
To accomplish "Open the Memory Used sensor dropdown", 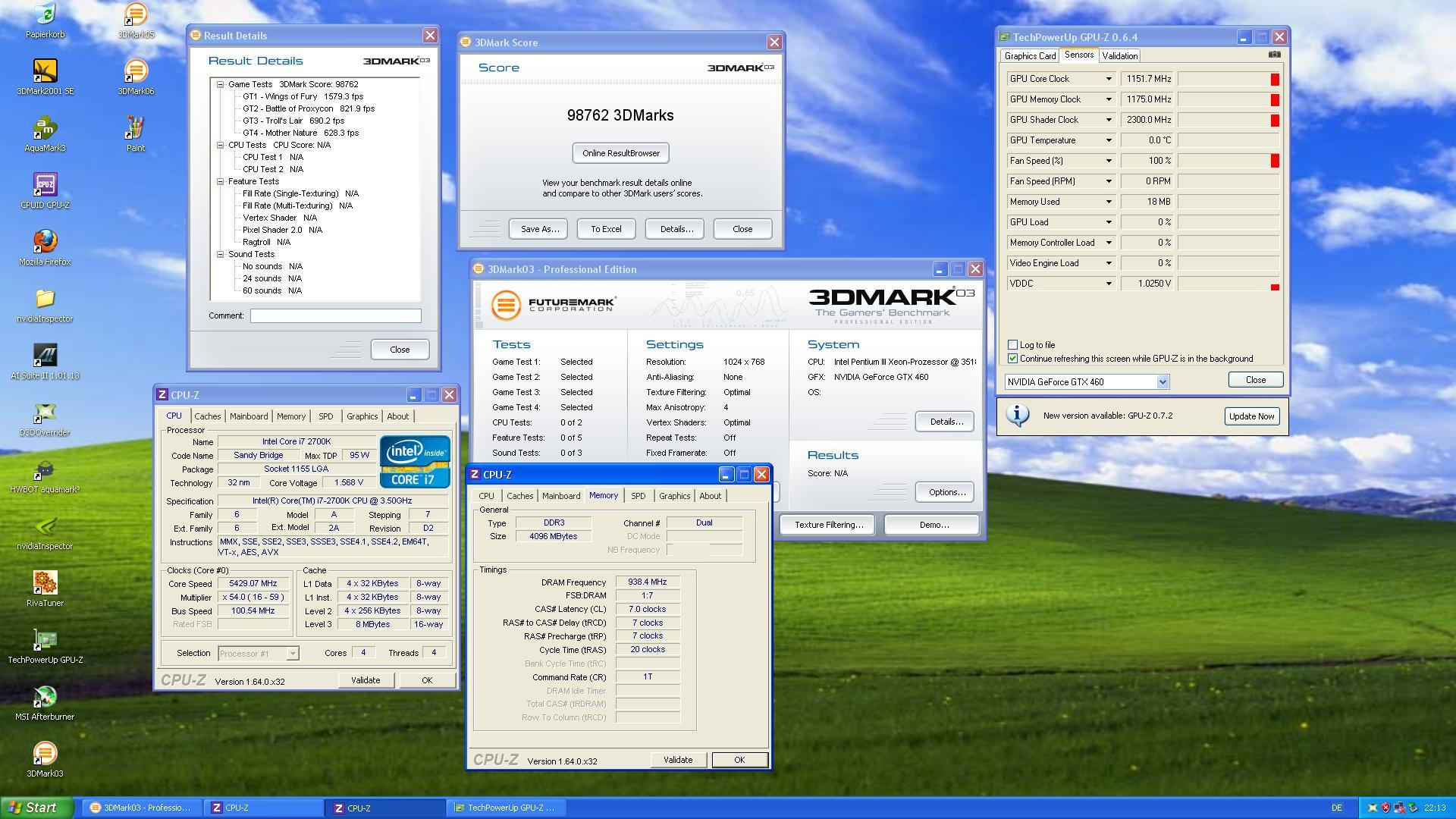I will pos(1108,202).
